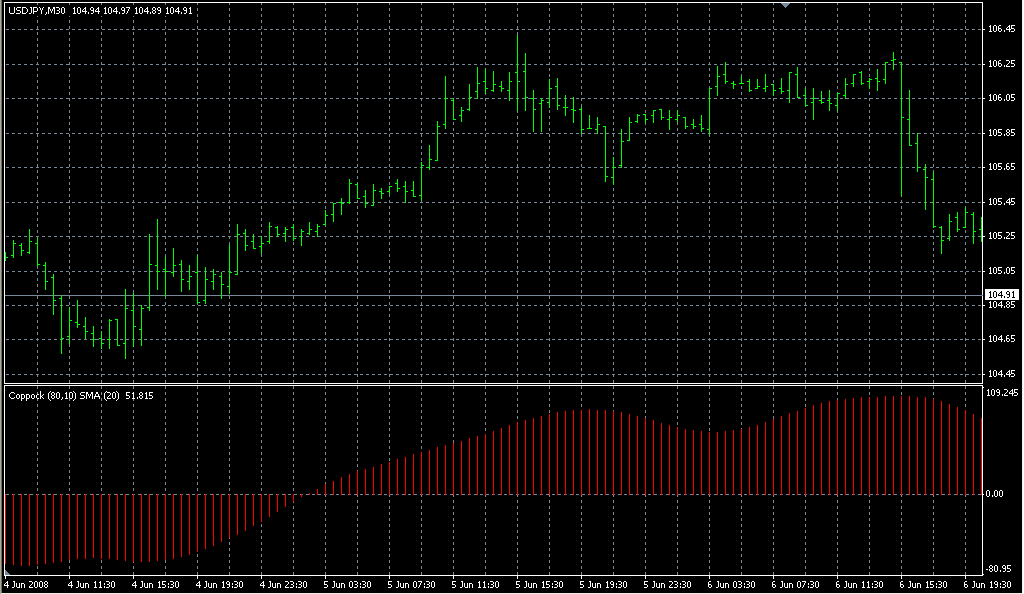Click the 4 Jun 19:30 time label
The width and height of the screenshot is (1024, 594).
click(219, 585)
